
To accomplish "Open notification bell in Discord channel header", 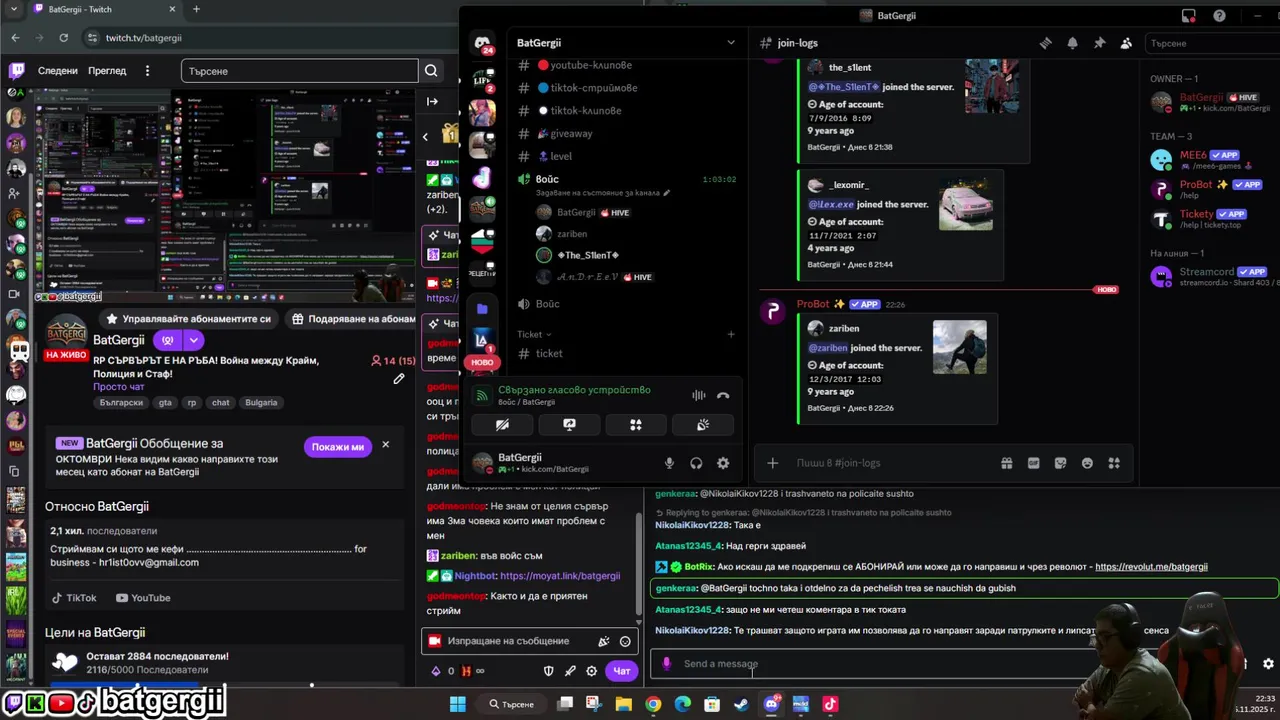I will click(x=1072, y=43).
